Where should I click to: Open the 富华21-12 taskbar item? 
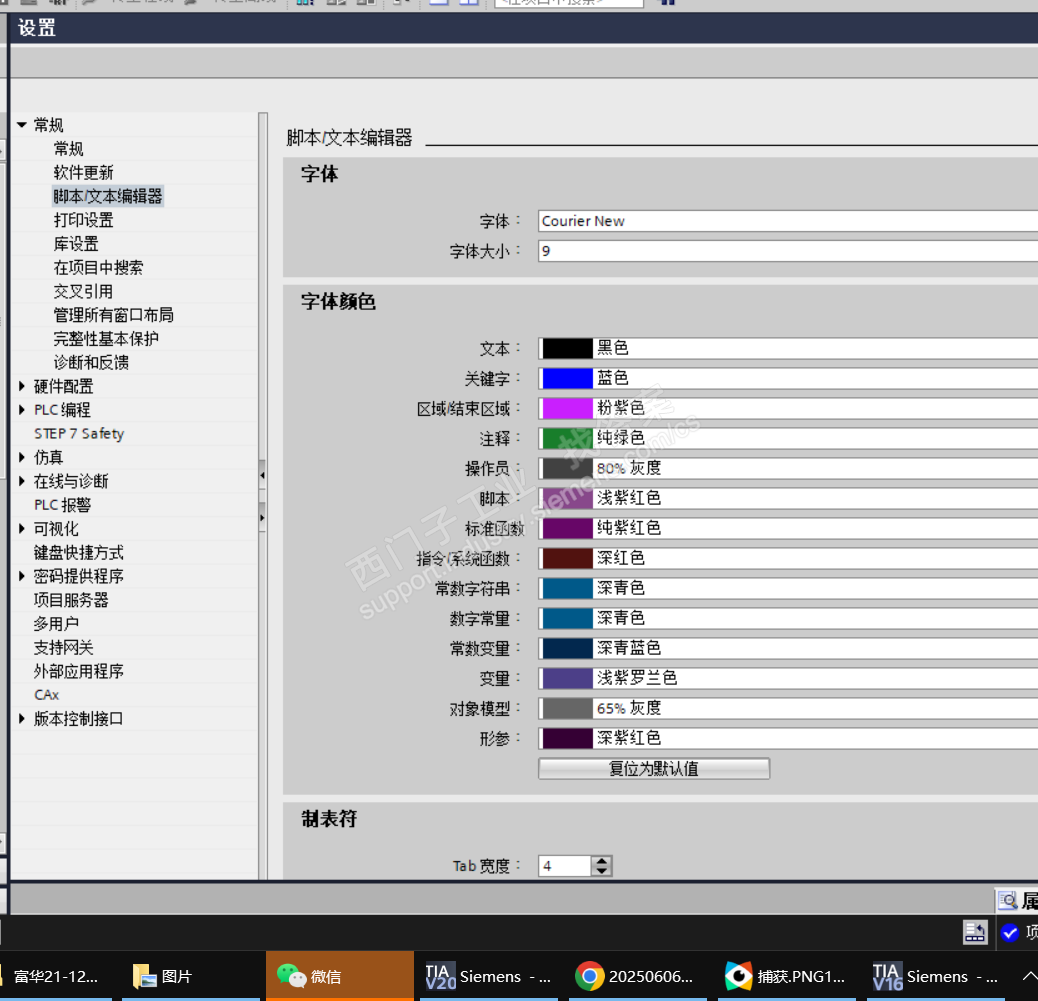pos(56,976)
